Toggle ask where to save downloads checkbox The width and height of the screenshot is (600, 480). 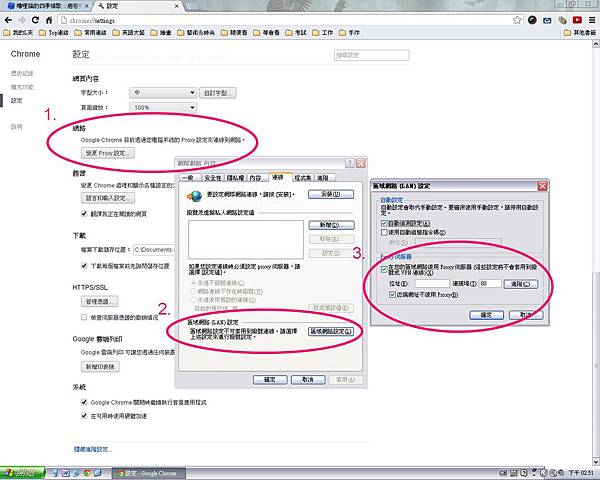click(84, 265)
